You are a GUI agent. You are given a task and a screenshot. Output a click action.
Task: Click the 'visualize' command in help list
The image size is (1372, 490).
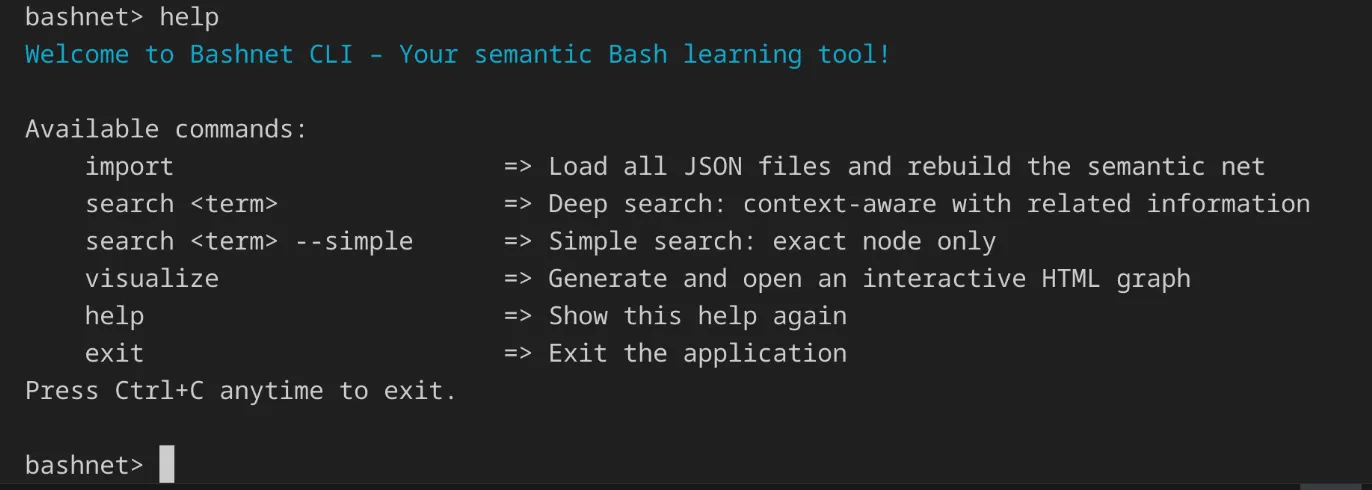click(x=151, y=278)
